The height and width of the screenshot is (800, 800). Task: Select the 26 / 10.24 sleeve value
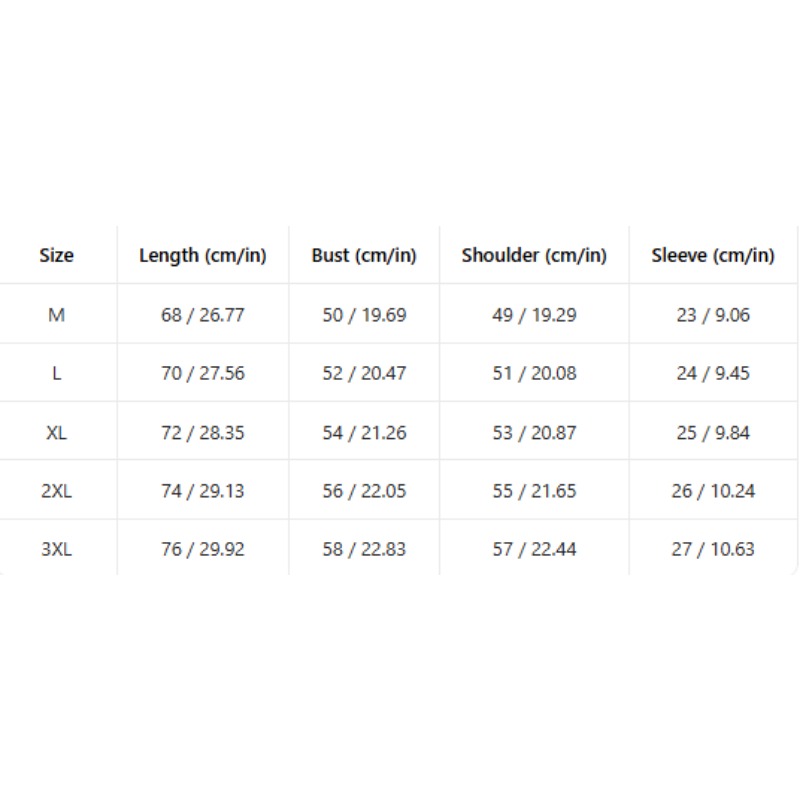coord(713,491)
